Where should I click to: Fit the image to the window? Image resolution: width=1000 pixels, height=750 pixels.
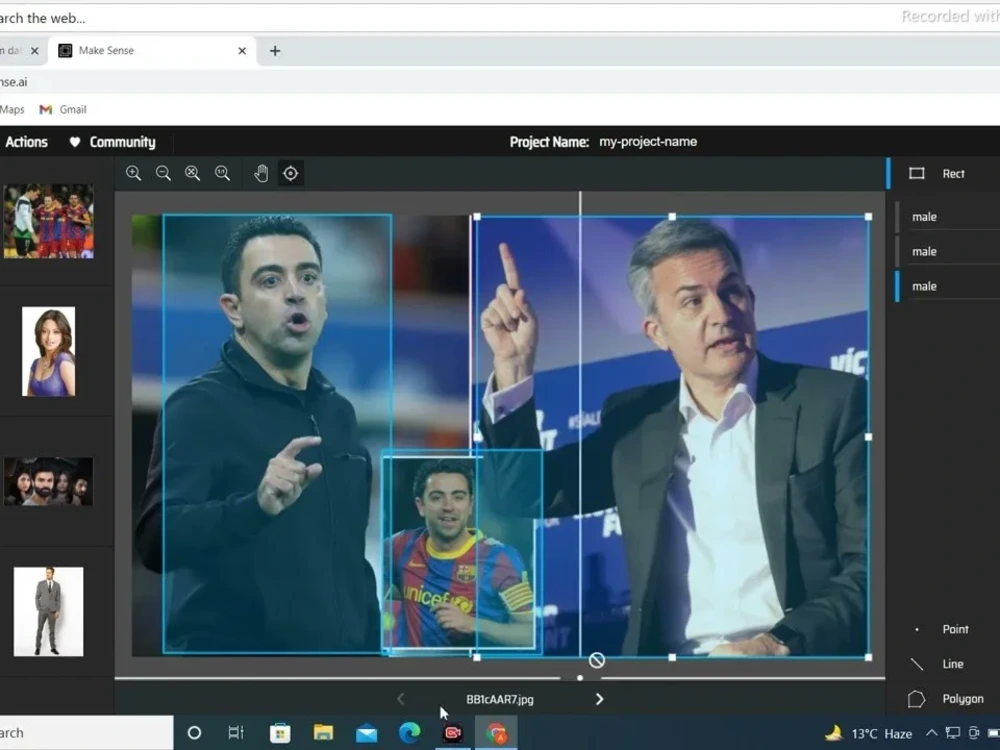pos(192,173)
